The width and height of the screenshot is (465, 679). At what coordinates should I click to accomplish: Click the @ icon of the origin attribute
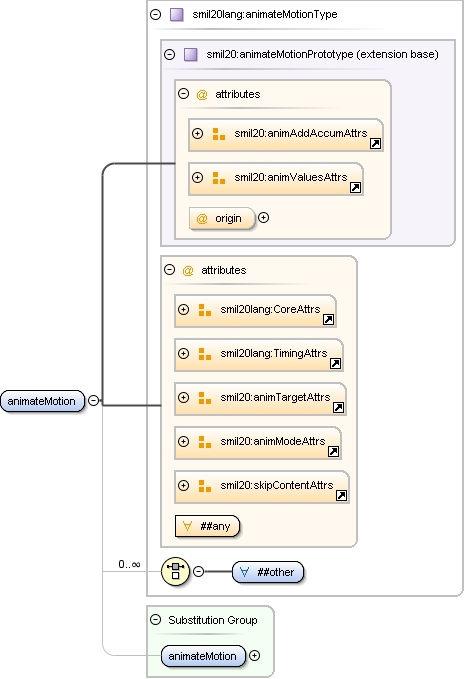click(202, 219)
